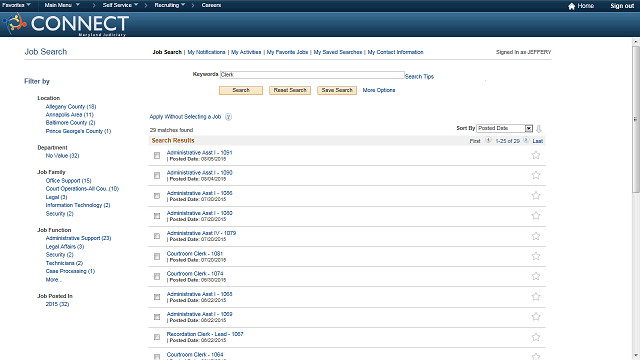
Task: Open the Favorites dropdown menu
Action: point(16,5)
